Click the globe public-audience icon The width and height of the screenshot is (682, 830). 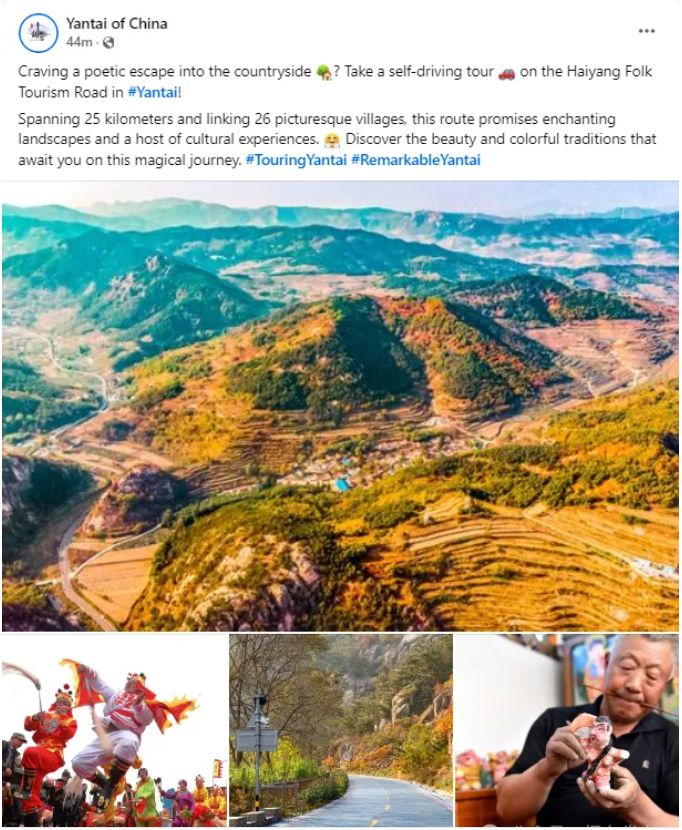coord(109,42)
